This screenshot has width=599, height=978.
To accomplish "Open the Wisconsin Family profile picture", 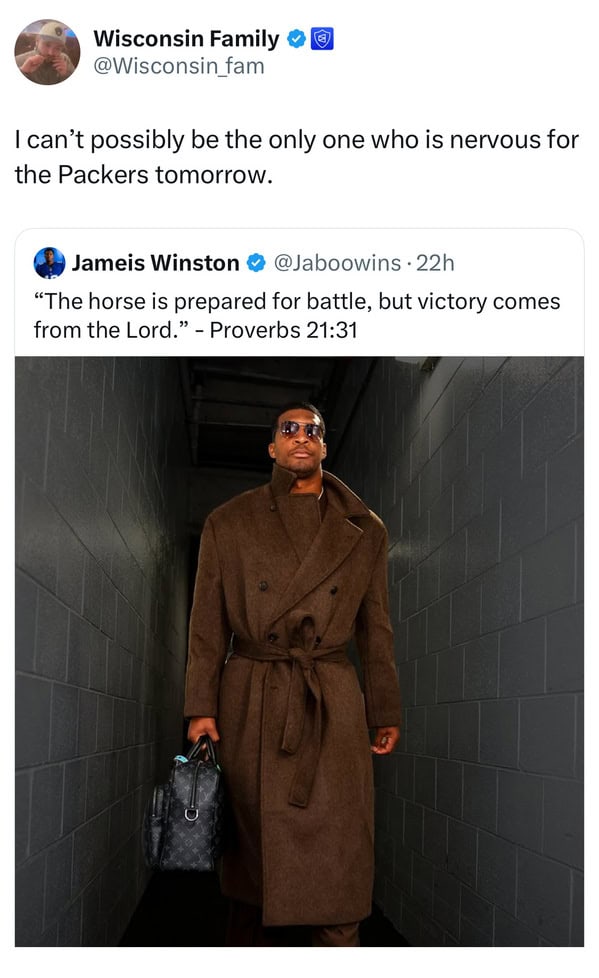I will click(x=47, y=52).
